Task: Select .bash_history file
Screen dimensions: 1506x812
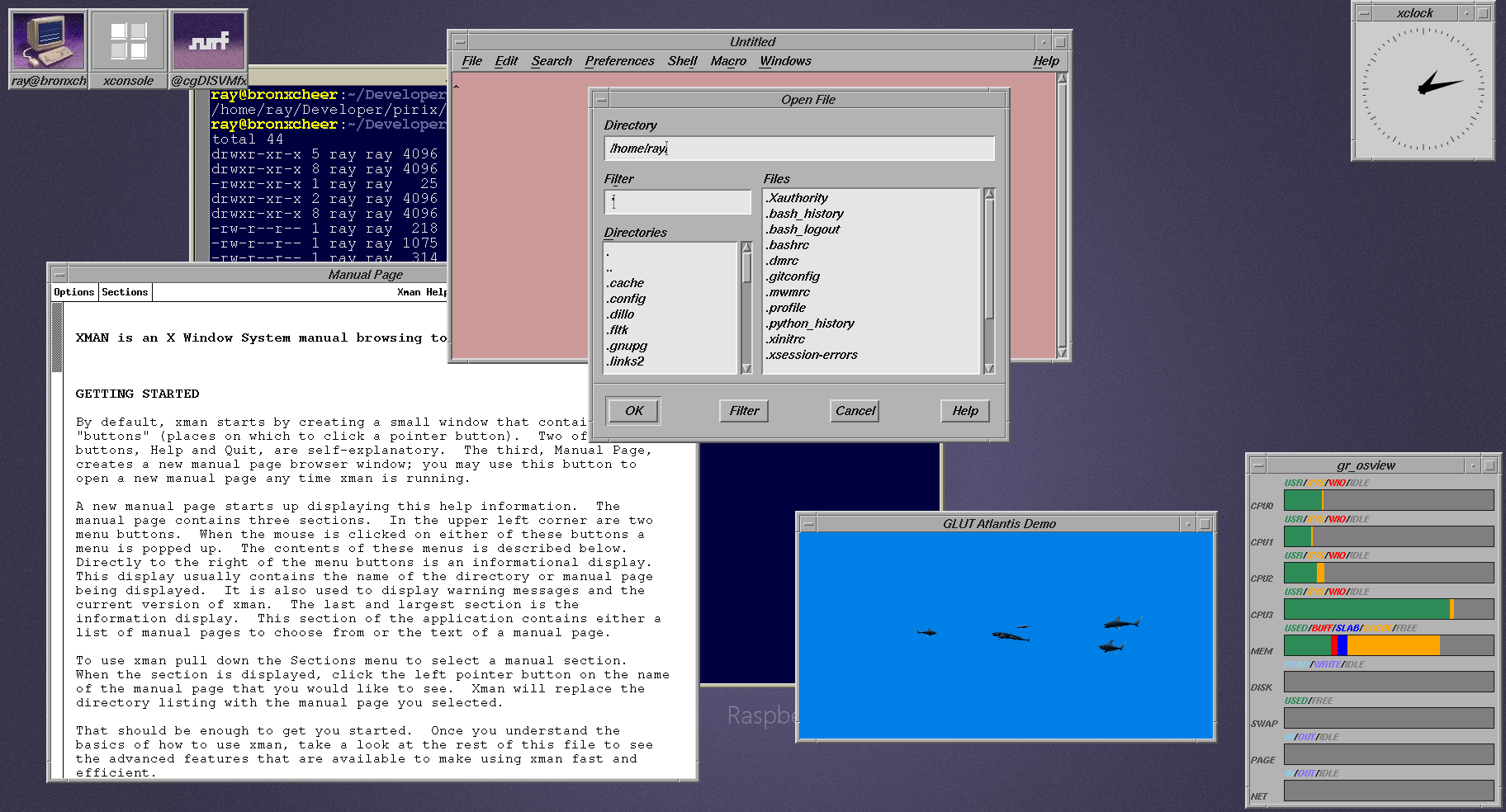Action: tap(871, 214)
